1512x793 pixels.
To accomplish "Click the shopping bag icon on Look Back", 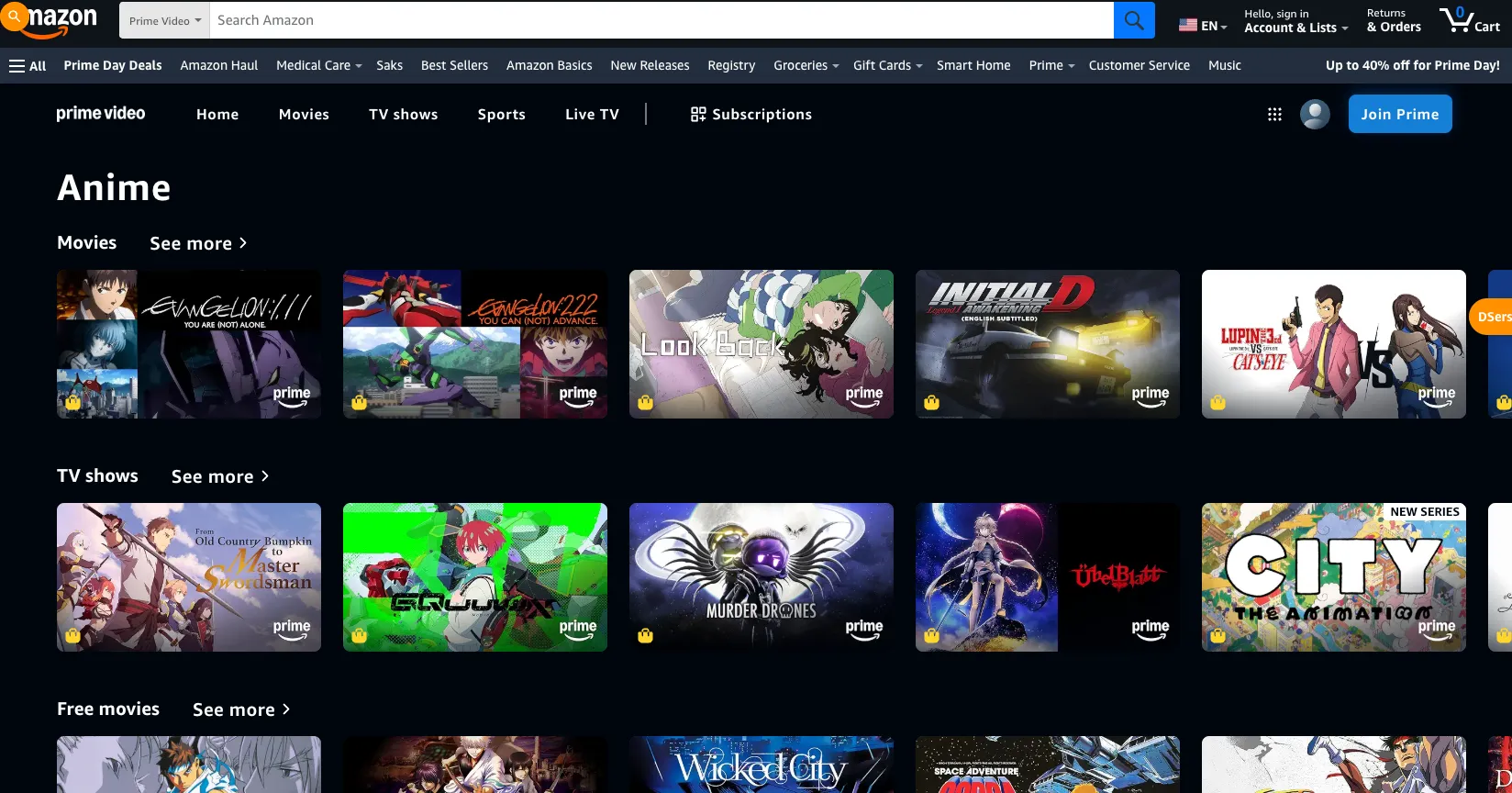I will coord(646,402).
